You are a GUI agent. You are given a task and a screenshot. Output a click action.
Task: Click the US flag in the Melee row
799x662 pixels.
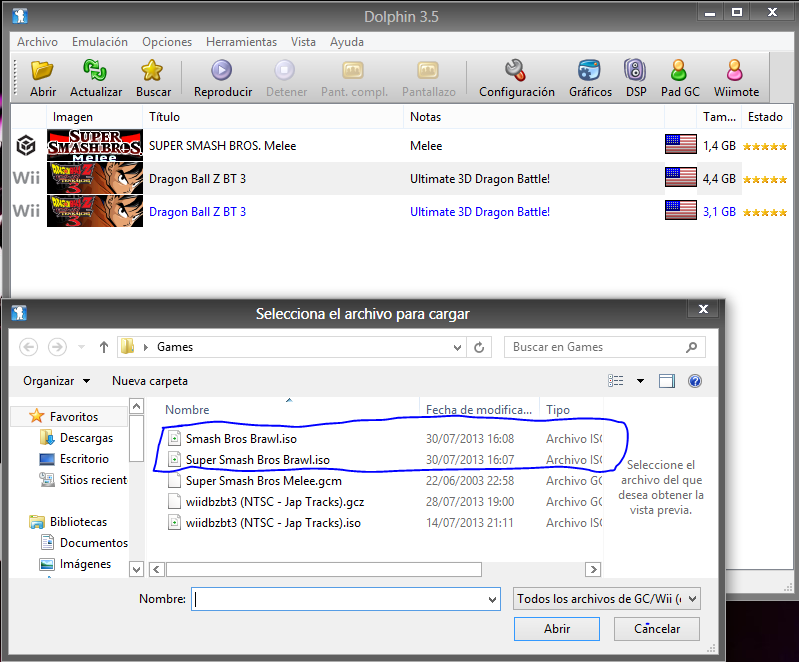pos(680,144)
